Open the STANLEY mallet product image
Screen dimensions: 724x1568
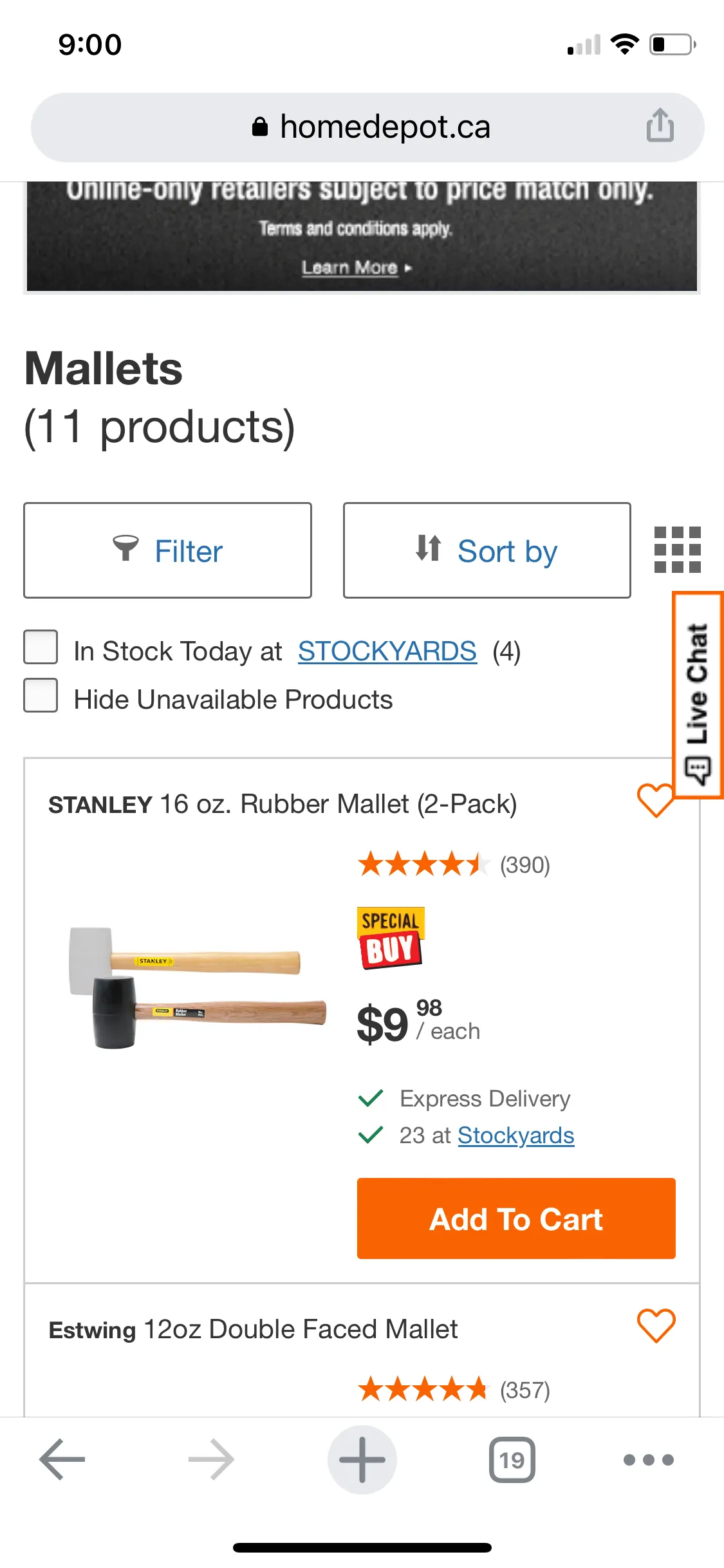point(196,988)
